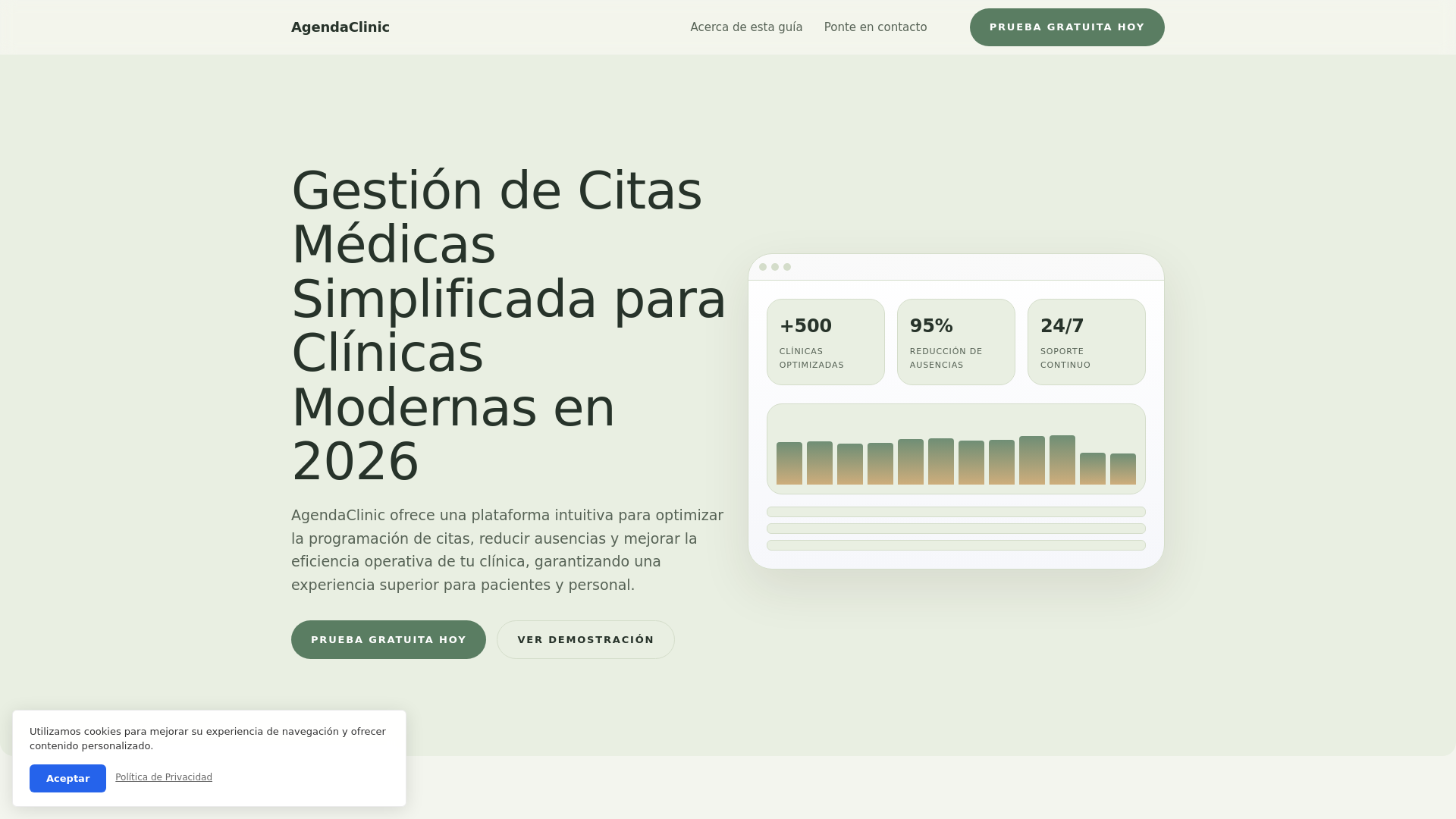Image resolution: width=1456 pixels, height=819 pixels.
Task: Go to Acerca de esta guía
Action: (746, 27)
